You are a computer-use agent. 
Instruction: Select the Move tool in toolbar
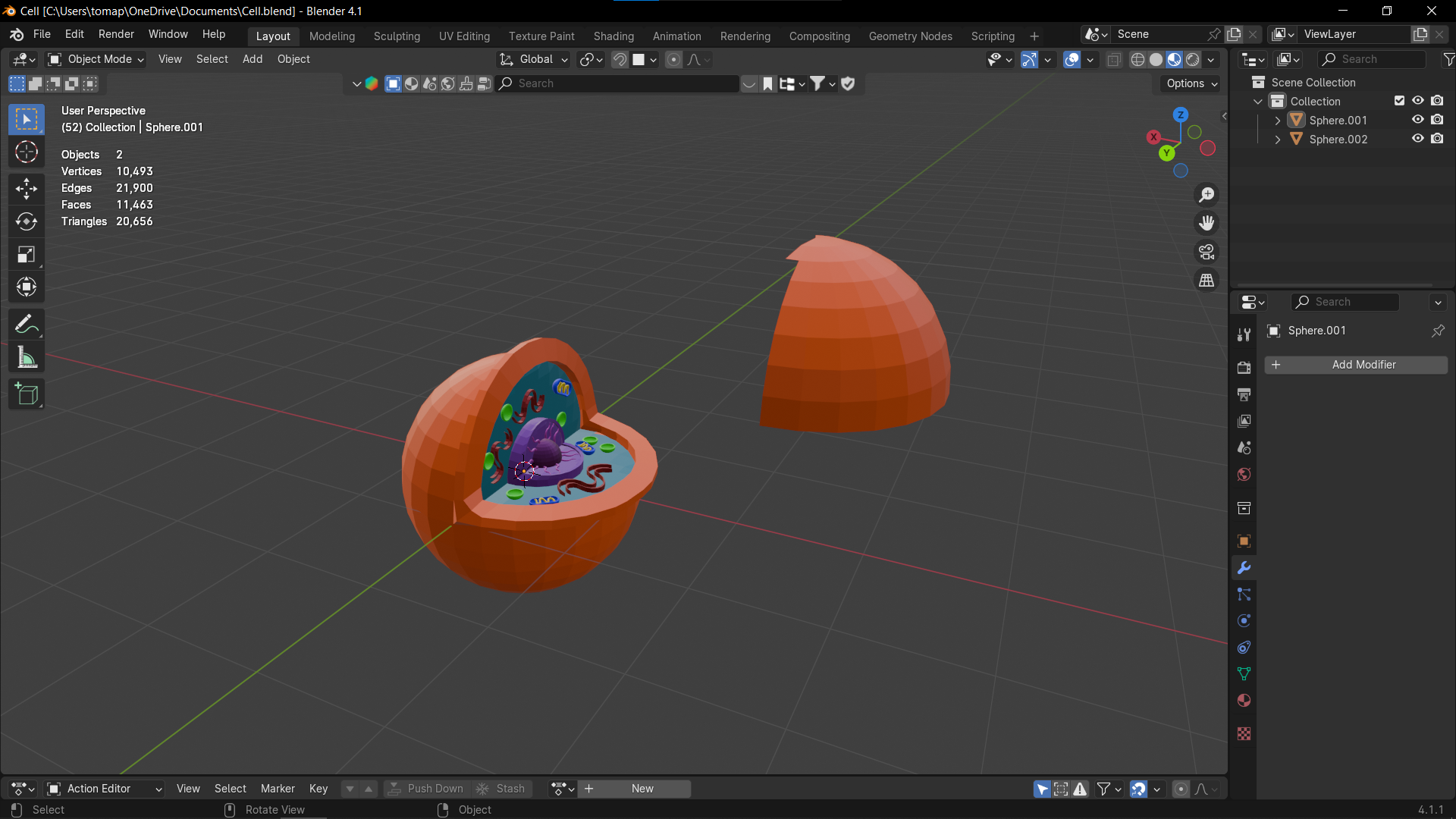(x=27, y=188)
